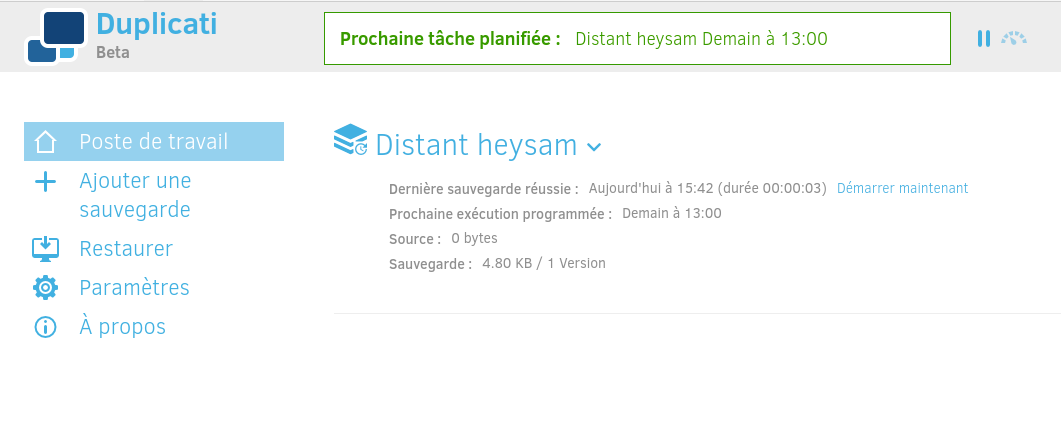Click the À propos info icon
The width and height of the screenshot is (1061, 444).
[45, 327]
